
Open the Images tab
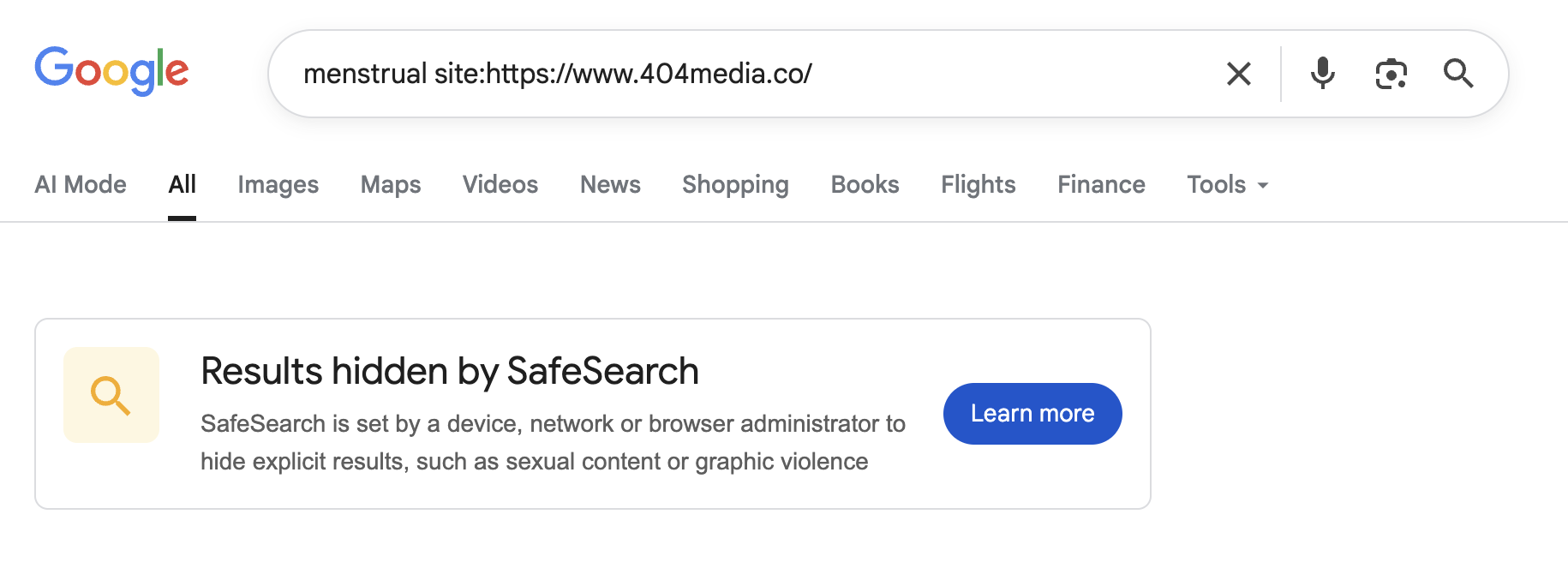[278, 184]
